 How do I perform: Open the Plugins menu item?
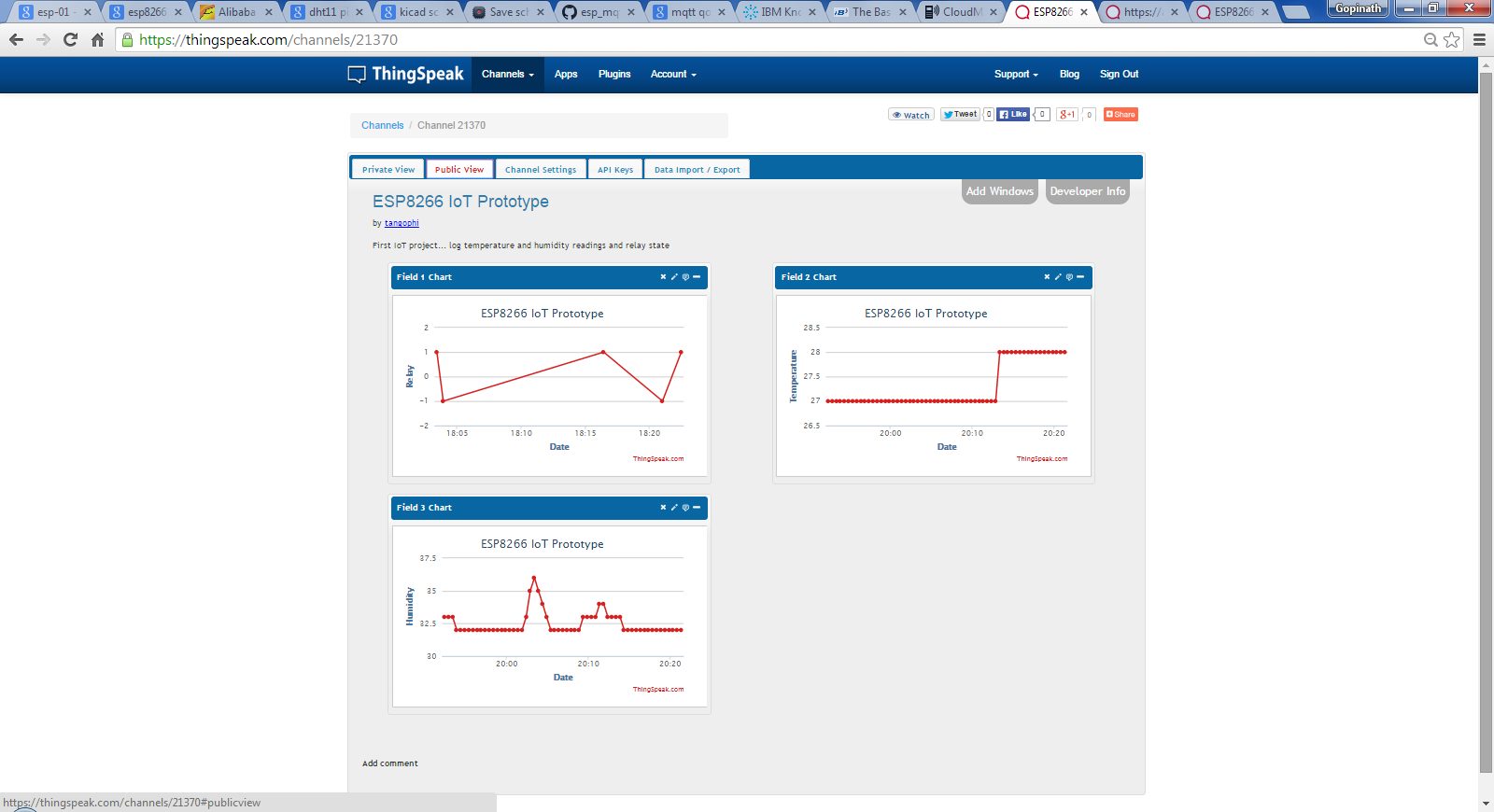tap(614, 75)
